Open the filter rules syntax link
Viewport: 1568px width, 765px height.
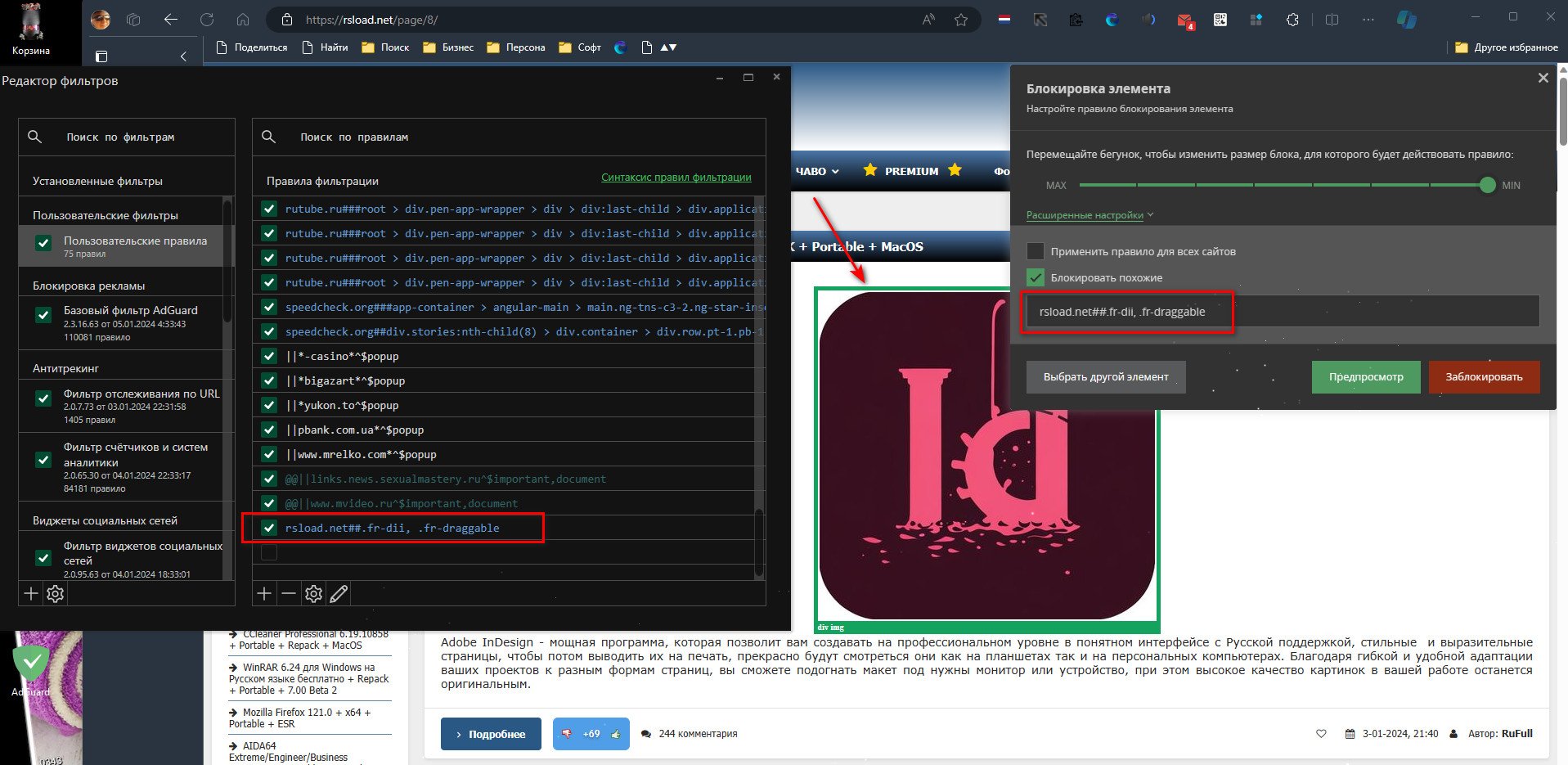(676, 177)
